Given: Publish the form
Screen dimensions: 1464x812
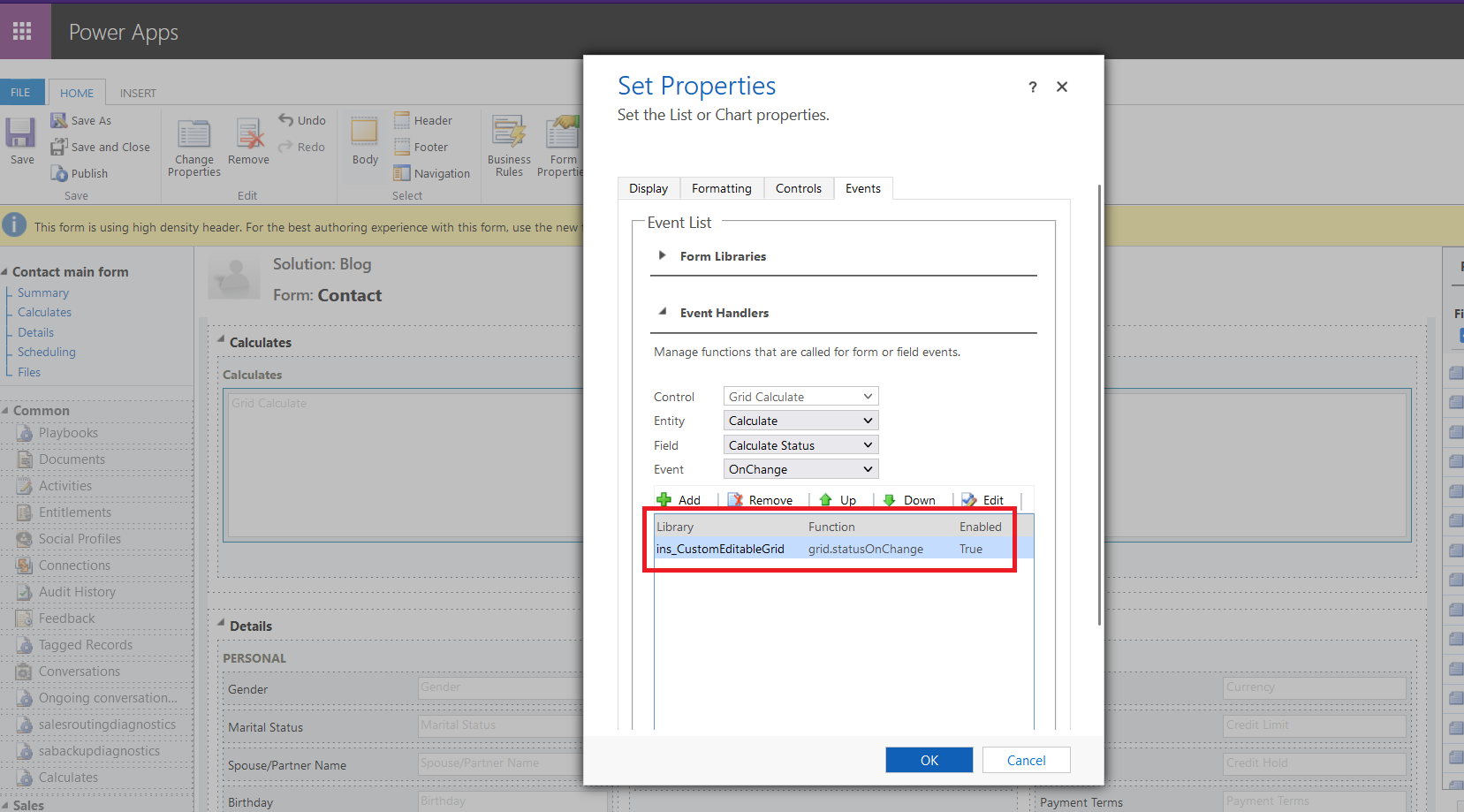Looking at the screenshot, I should coord(80,173).
